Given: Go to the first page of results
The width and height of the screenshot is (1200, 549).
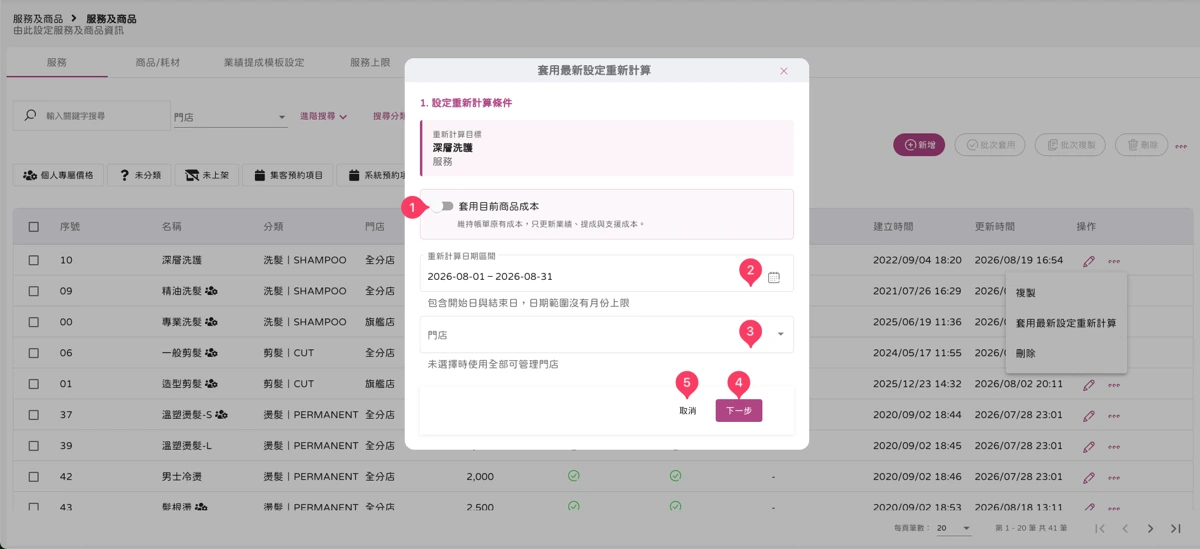Looking at the screenshot, I should click(1100, 528).
